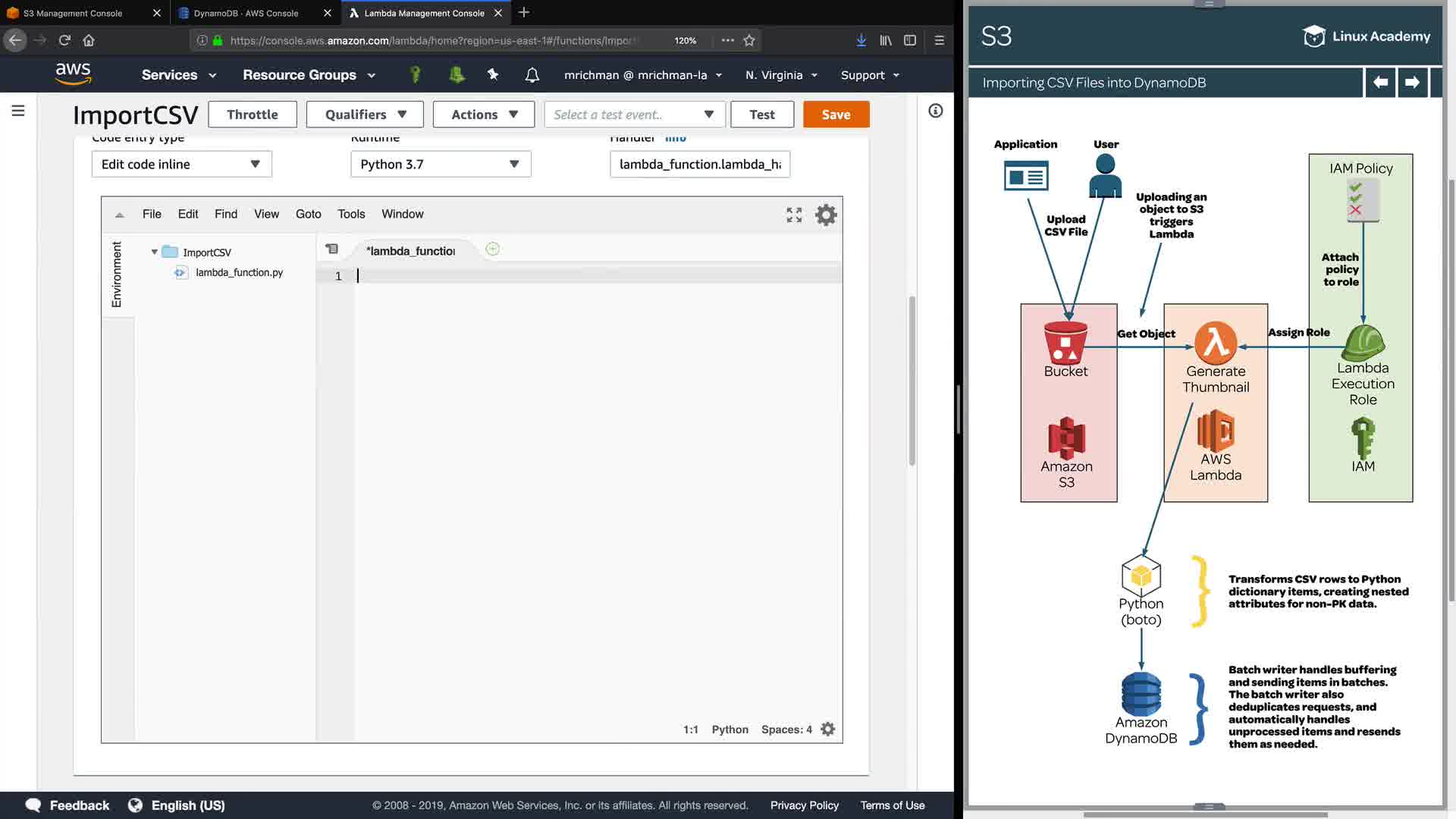Collapse the editor menu bar arrow
This screenshot has width=1456, height=819.
point(119,215)
